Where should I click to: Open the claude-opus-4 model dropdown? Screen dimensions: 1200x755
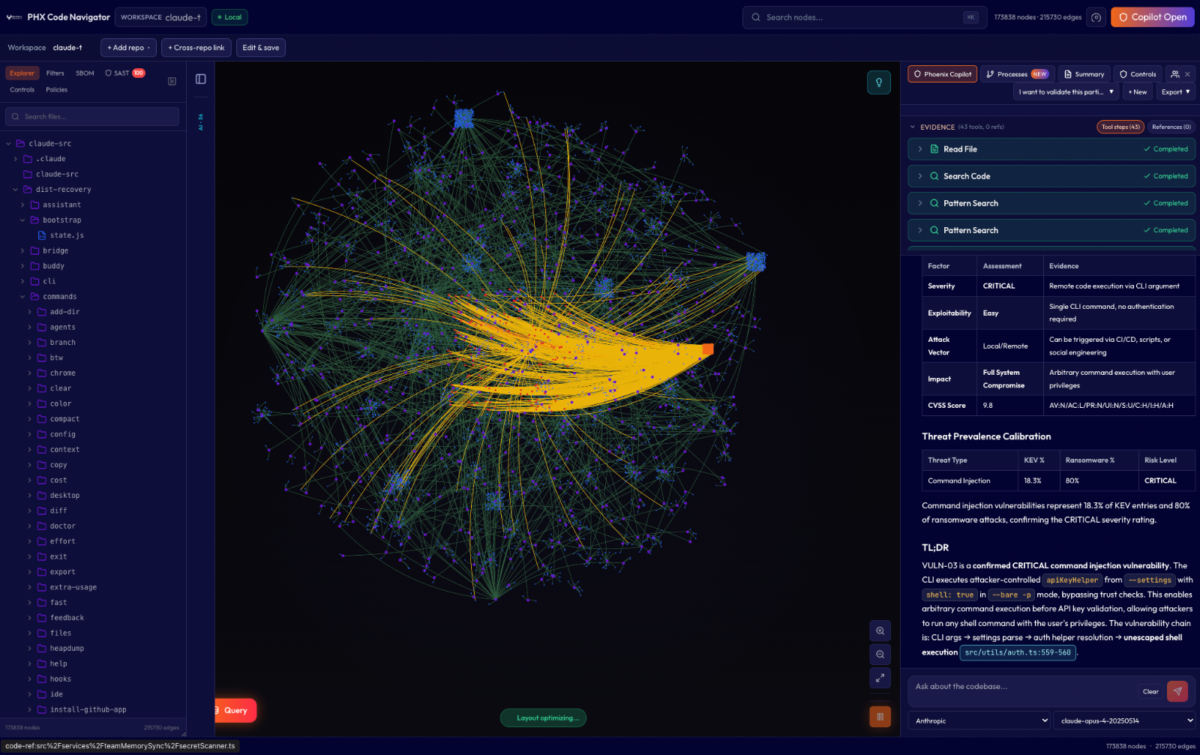[1124, 720]
